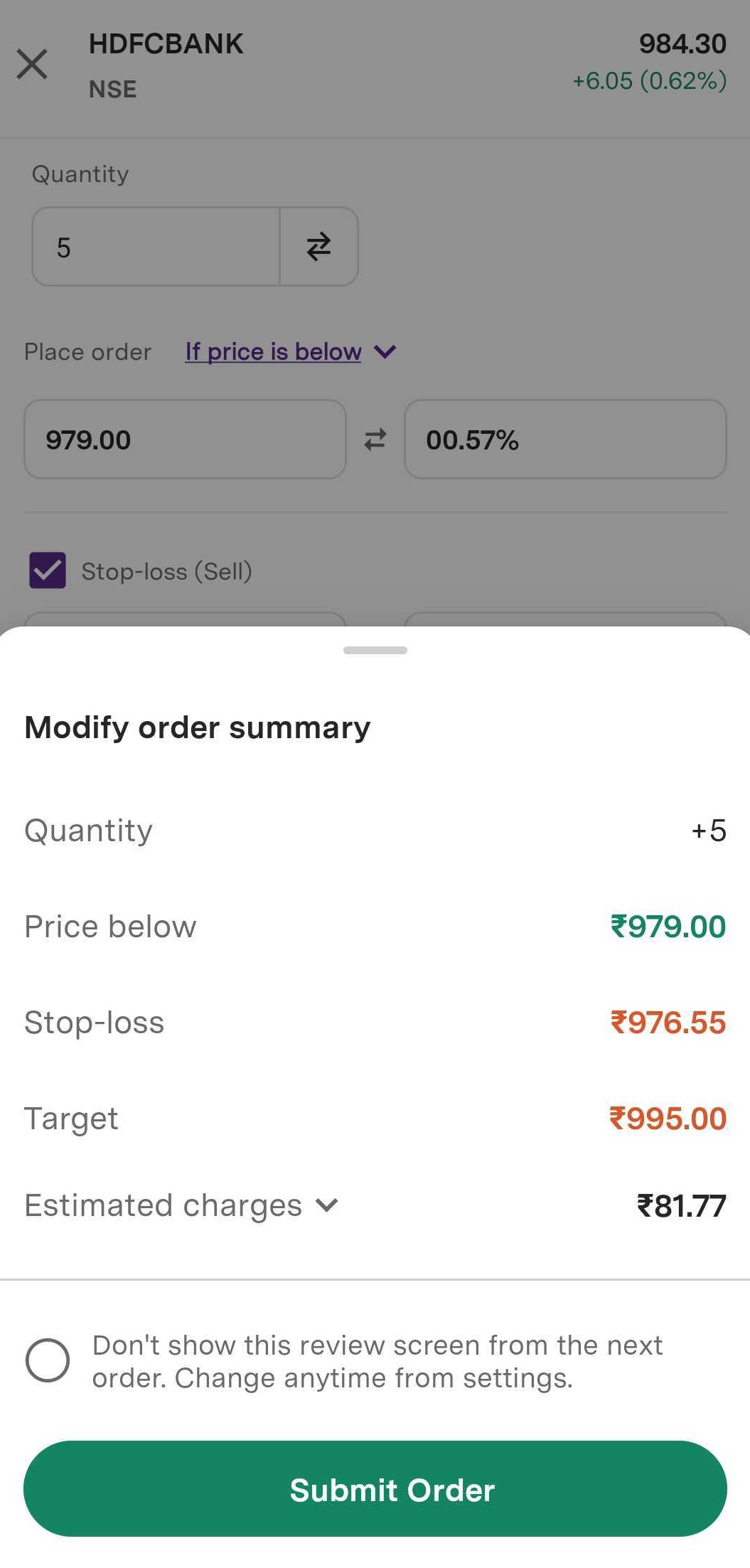Click the Quantity input field showing 5
The height and width of the screenshot is (1568, 750).
(156, 247)
